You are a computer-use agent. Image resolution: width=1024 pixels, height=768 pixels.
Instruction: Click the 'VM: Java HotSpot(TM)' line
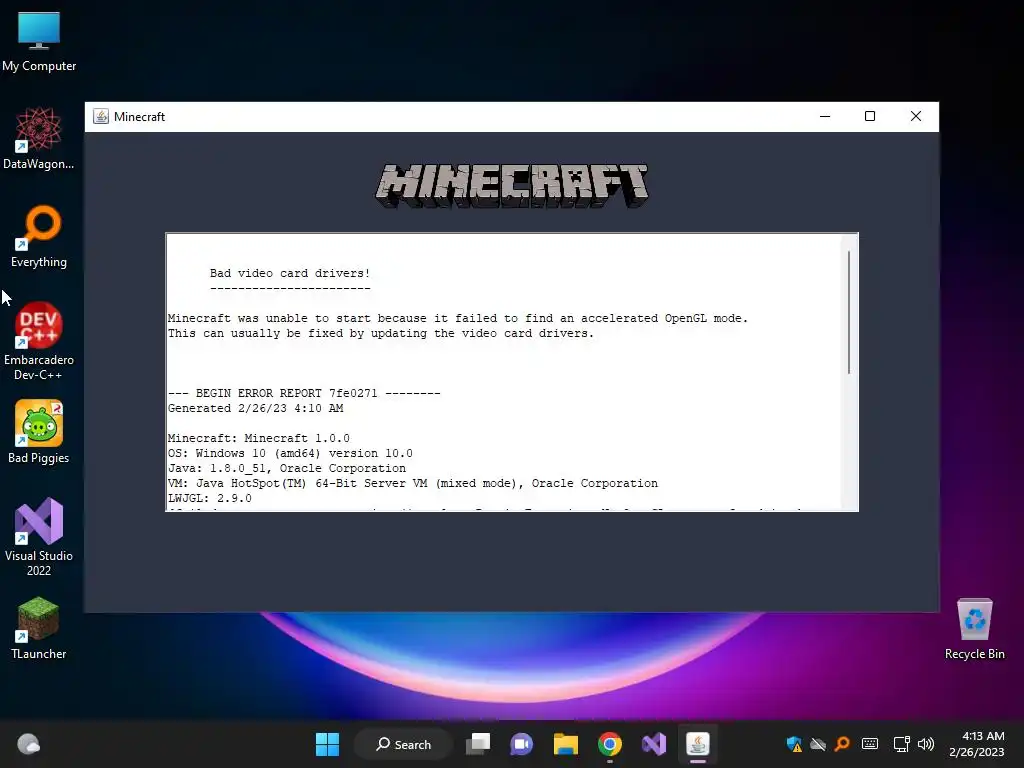tap(413, 483)
